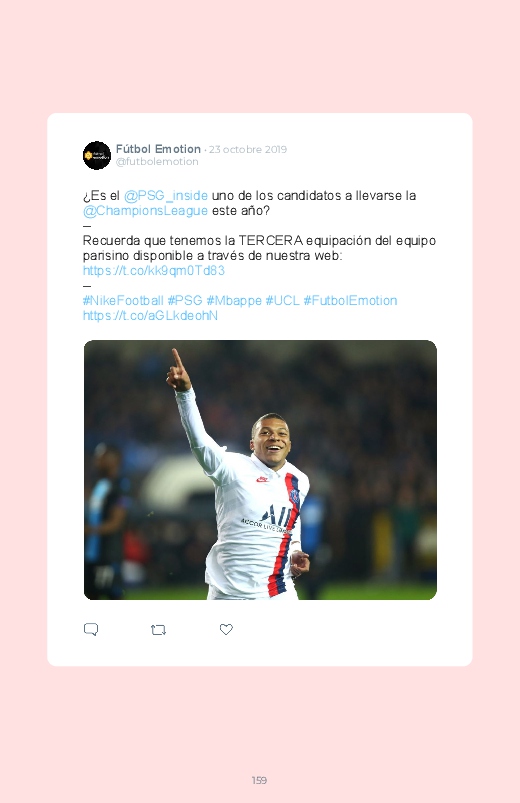This screenshot has width=520, height=803.
Task: Click the tweet text mentioning TERCERA equipación
Action: [259, 248]
